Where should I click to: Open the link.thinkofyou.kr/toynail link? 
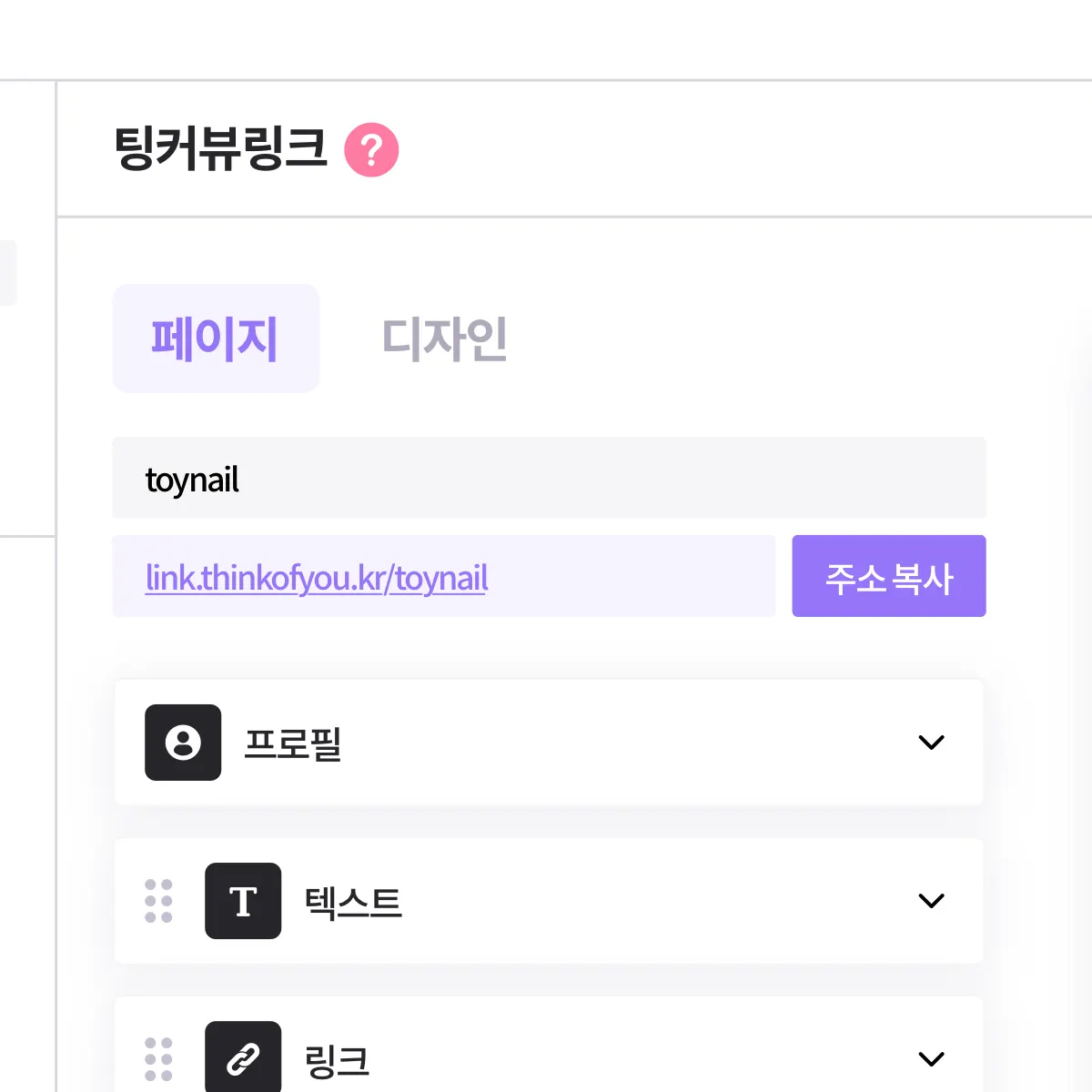pos(317,577)
